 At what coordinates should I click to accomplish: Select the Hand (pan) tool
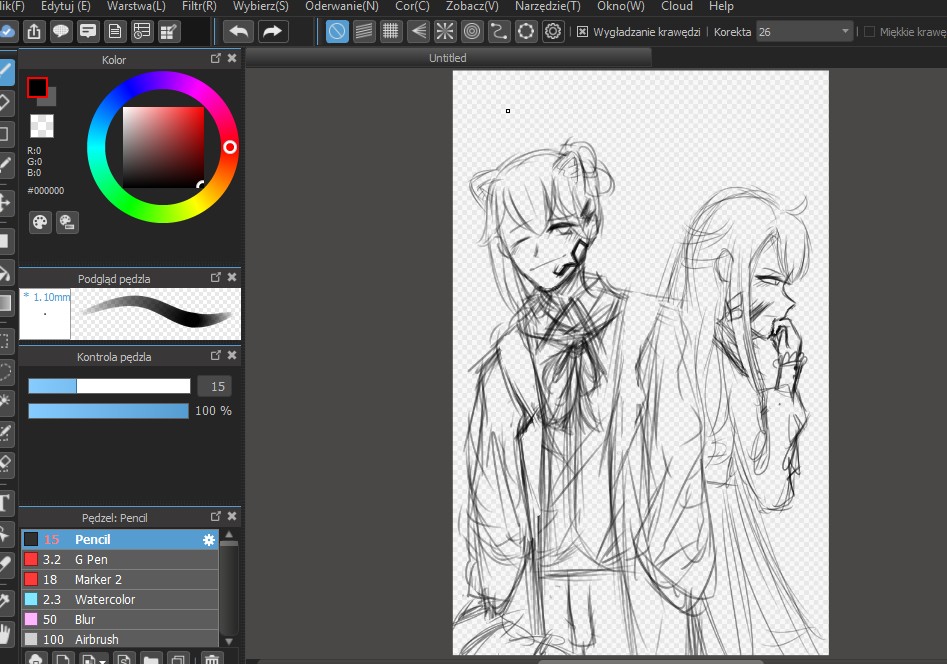5,632
